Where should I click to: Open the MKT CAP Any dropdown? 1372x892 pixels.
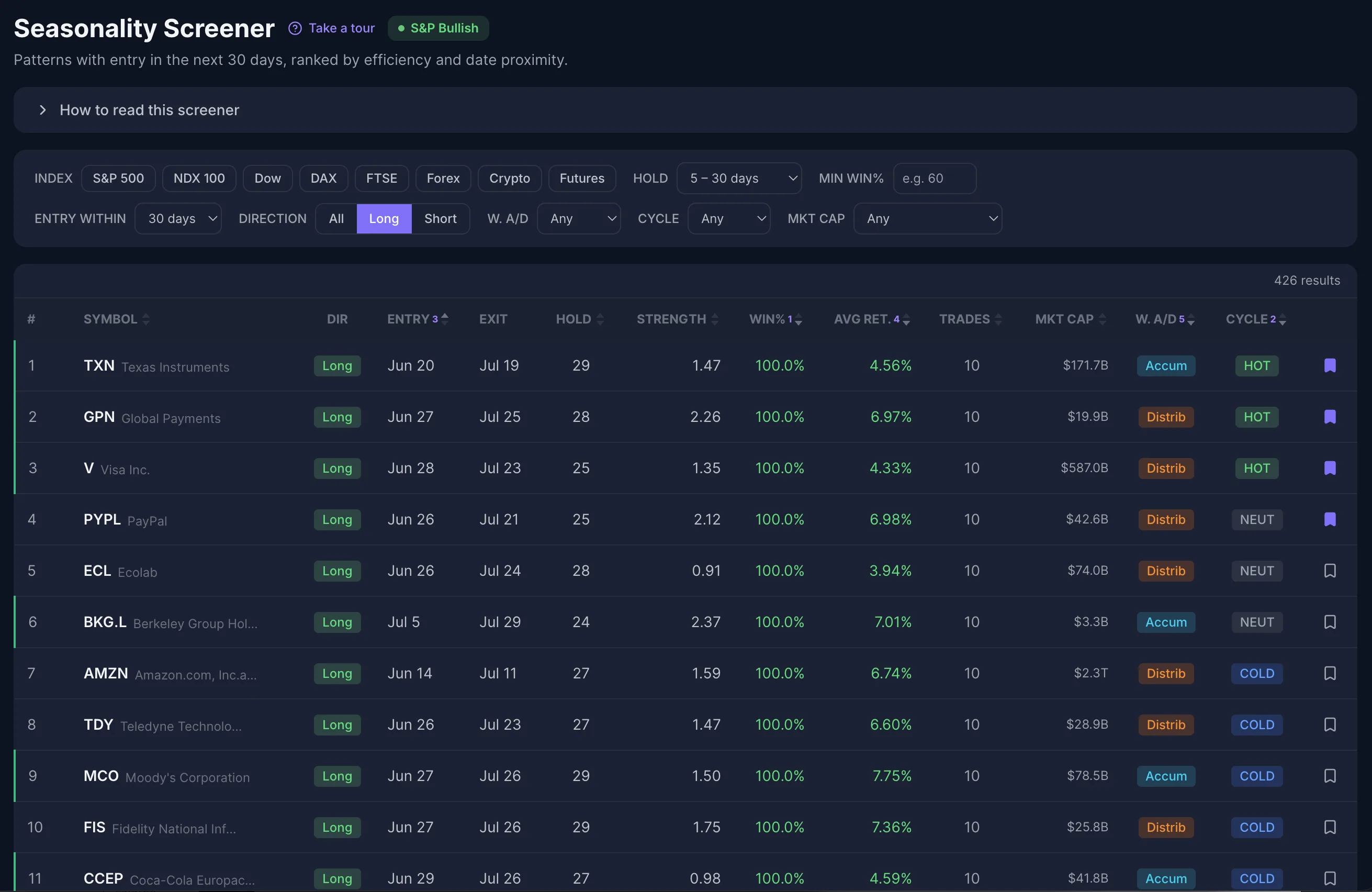tap(928, 219)
